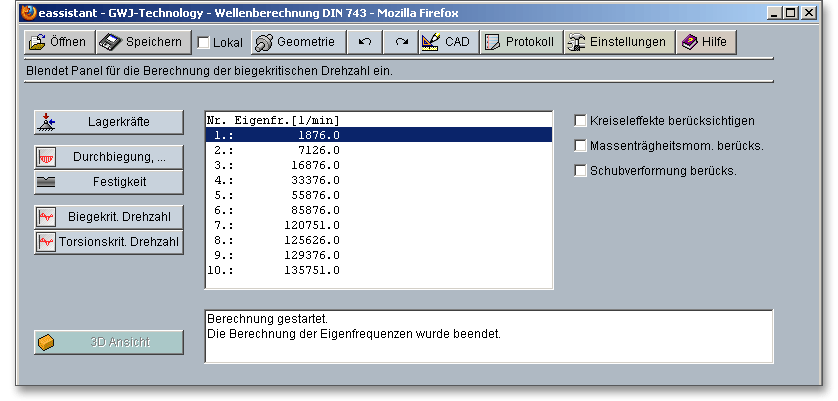Click the undo arrow icon
Screen dimensions: 838x401
pyautogui.click(x=365, y=43)
